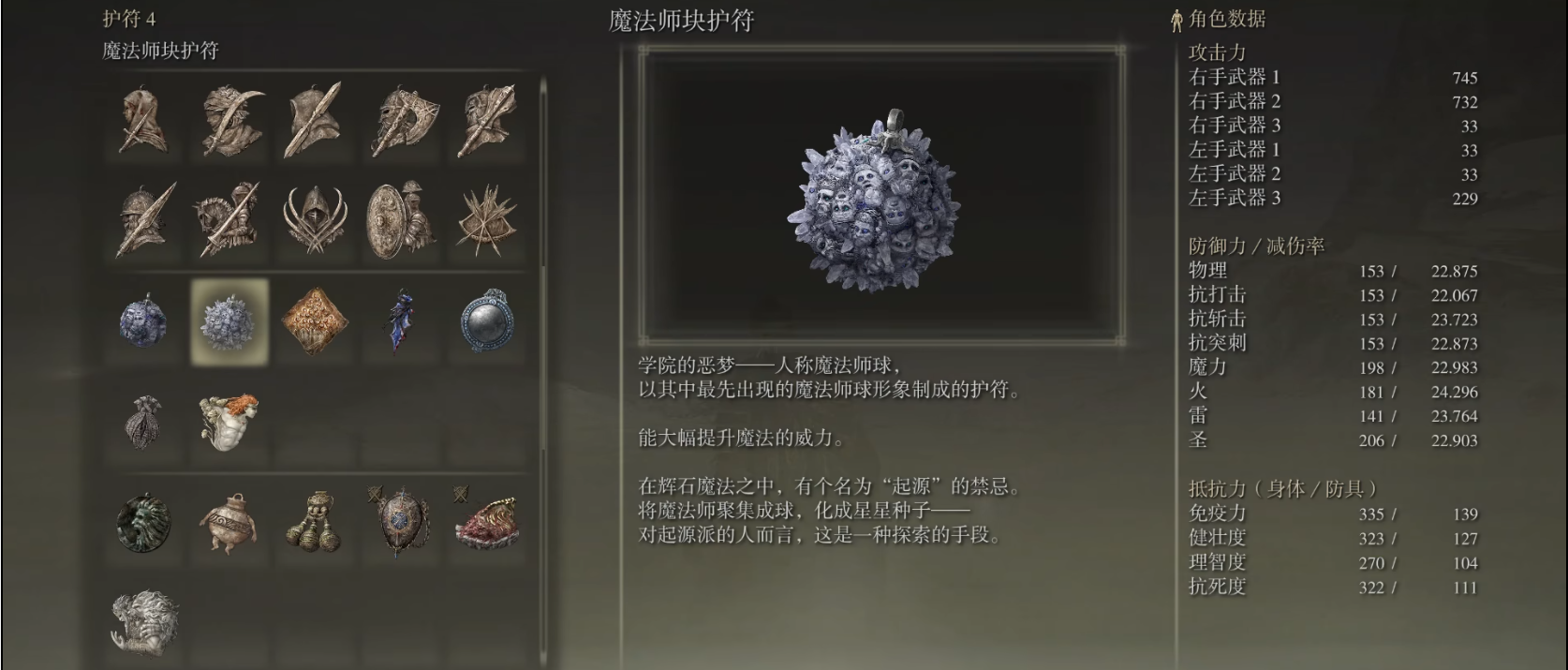Choose the white beast head item
Image resolution: width=1568 pixels, height=670 pixels.
[x=143, y=620]
